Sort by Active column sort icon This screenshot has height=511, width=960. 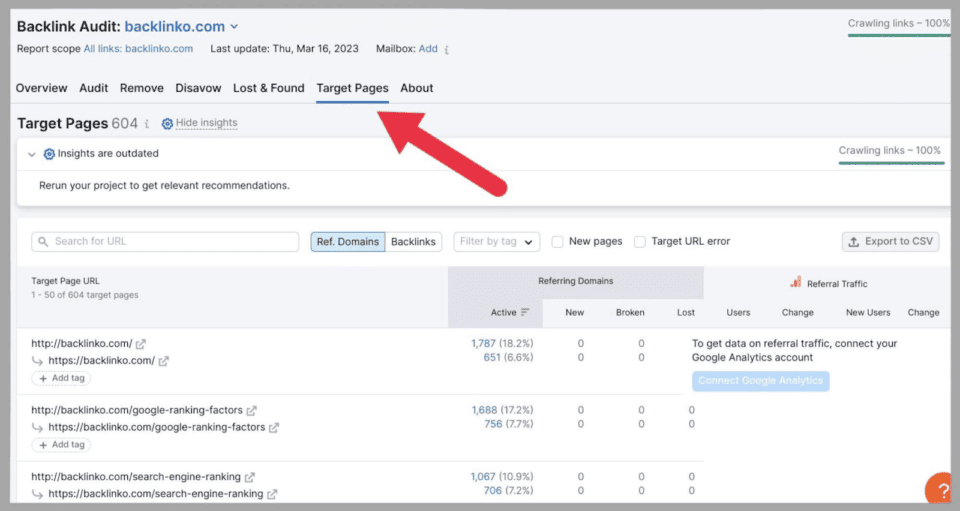click(x=525, y=312)
